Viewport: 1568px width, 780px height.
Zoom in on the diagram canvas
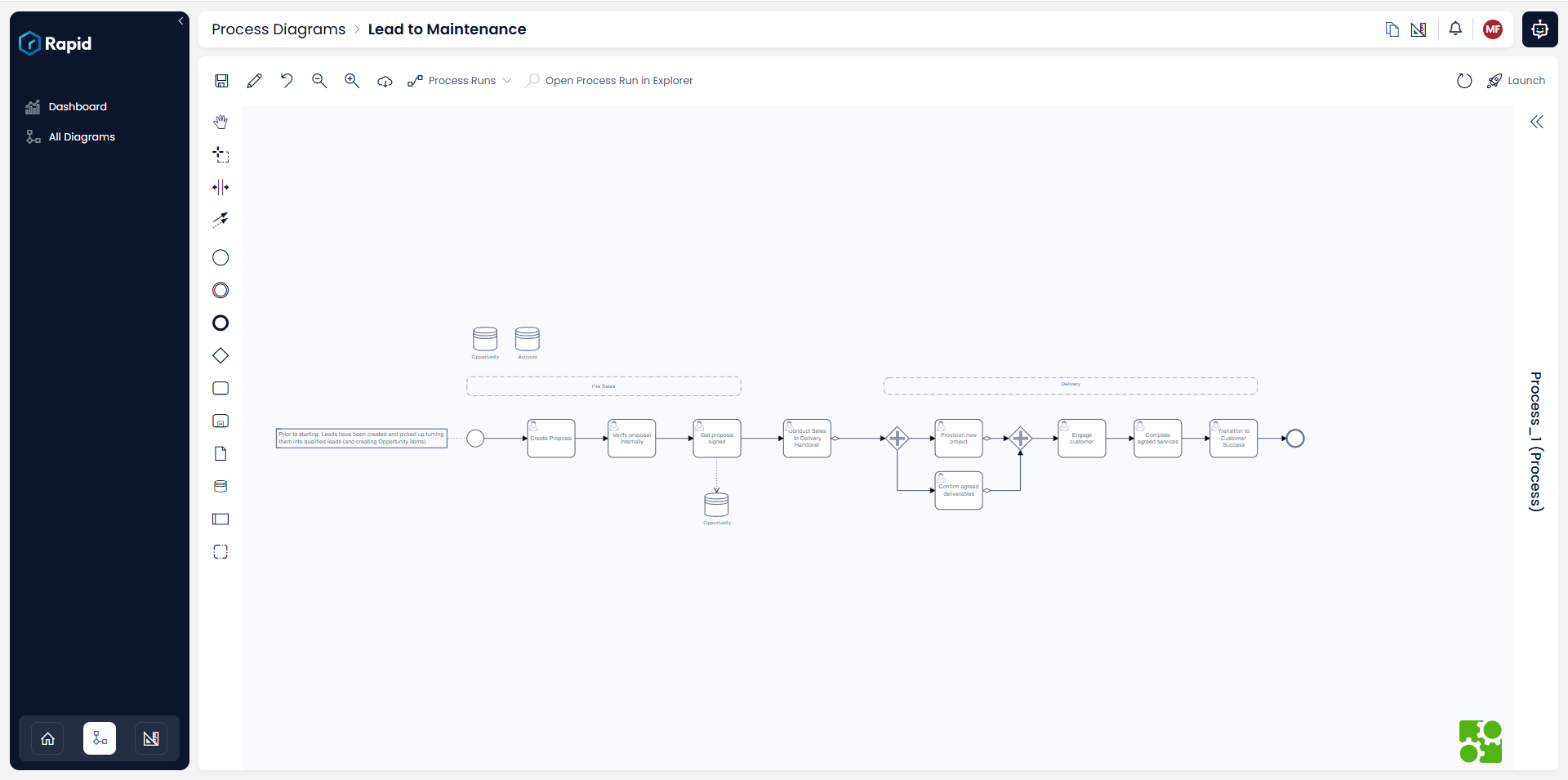tap(352, 81)
